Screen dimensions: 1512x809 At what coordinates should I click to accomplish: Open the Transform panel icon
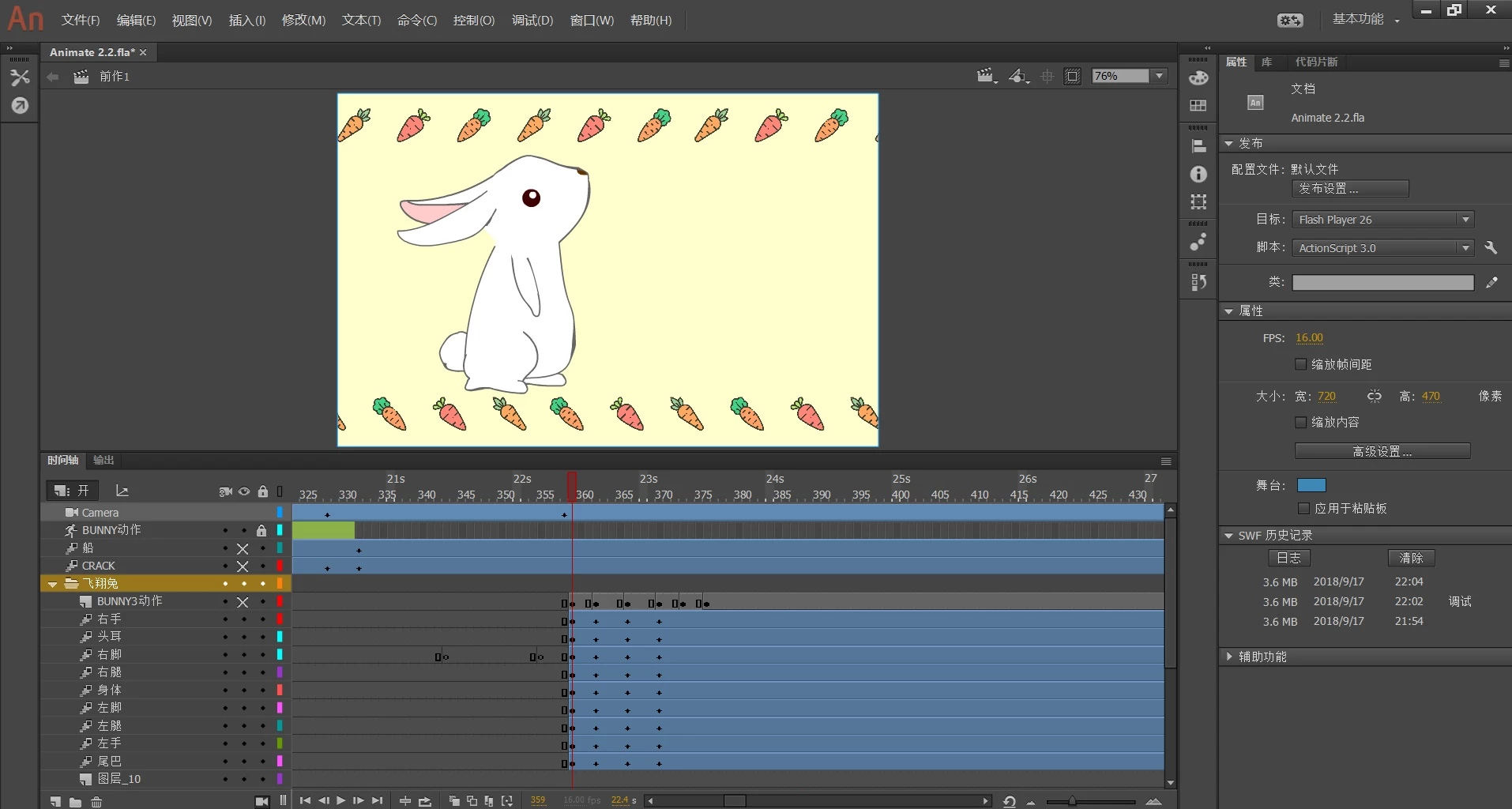click(x=1198, y=202)
